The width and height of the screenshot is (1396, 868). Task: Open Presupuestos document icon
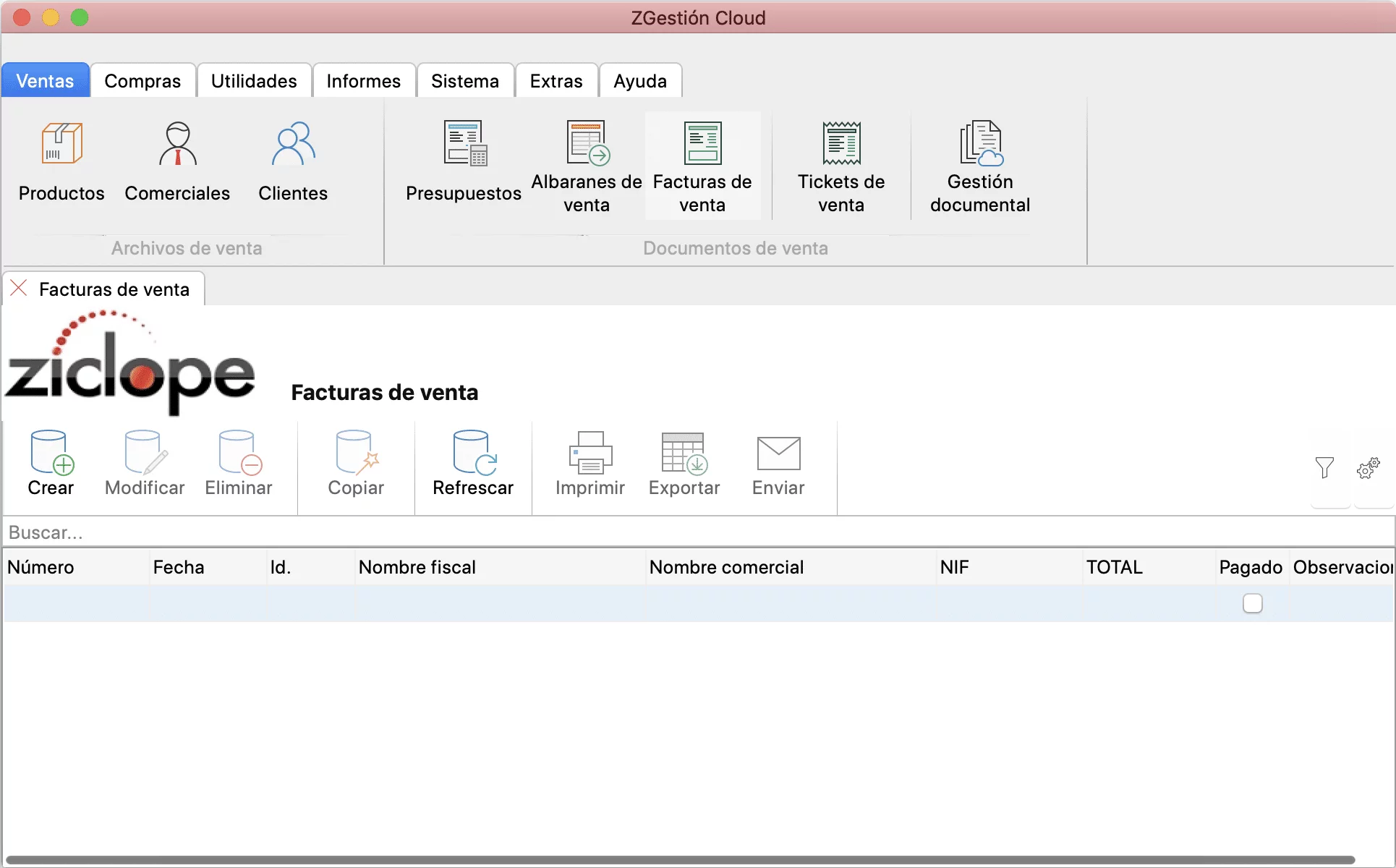click(464, 143)
